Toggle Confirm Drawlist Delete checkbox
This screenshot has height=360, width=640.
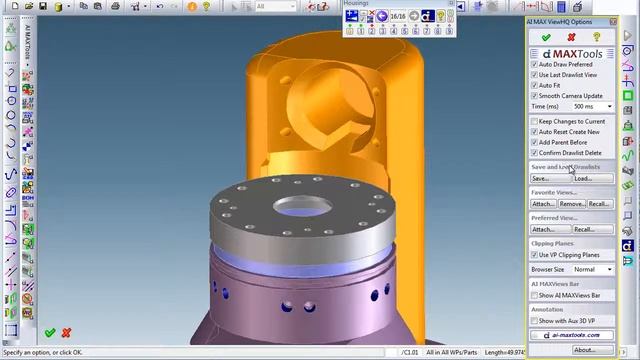[534, 153]
